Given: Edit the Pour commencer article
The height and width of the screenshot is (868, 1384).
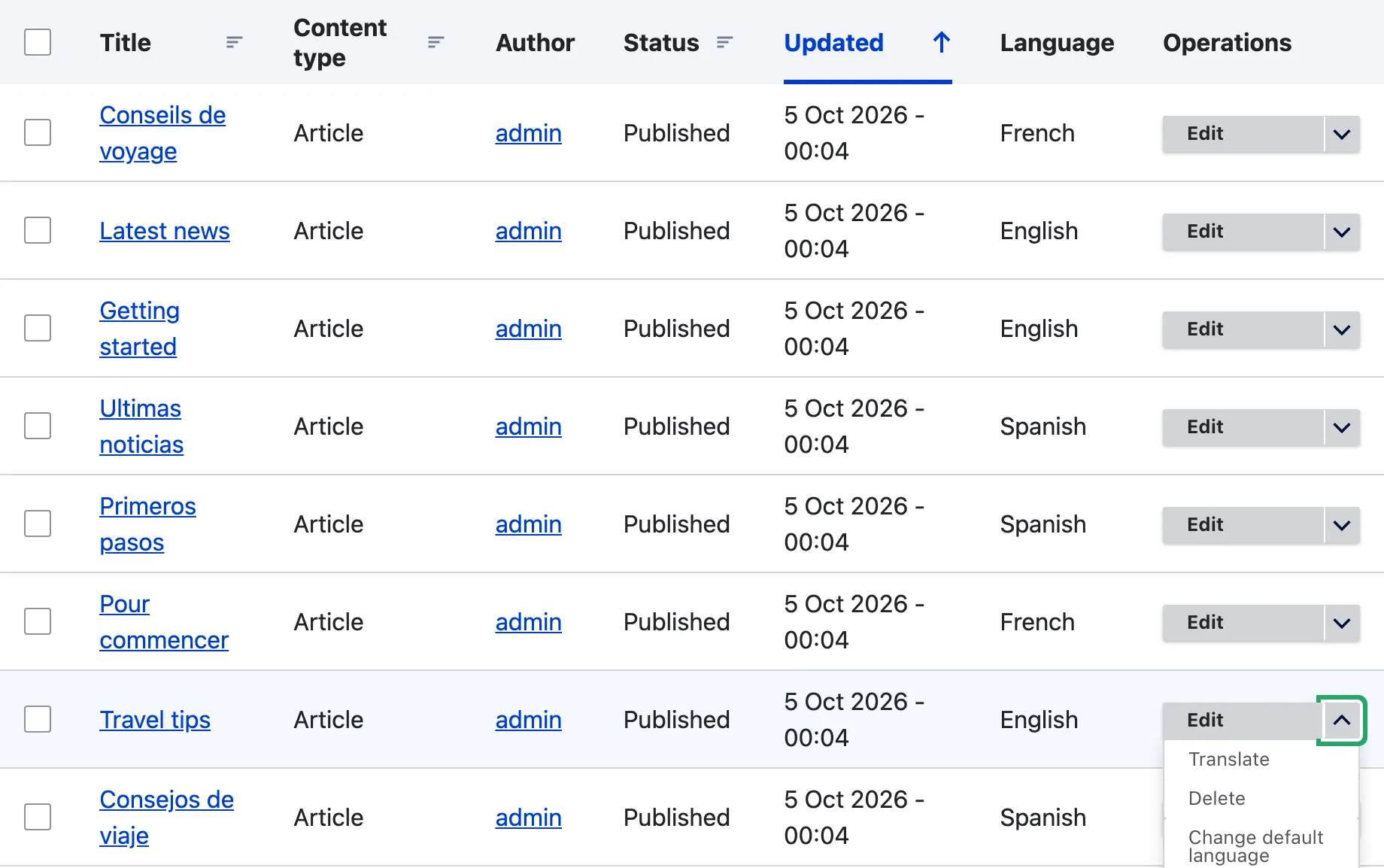Looking at the screenshot, I should 1243,623.
